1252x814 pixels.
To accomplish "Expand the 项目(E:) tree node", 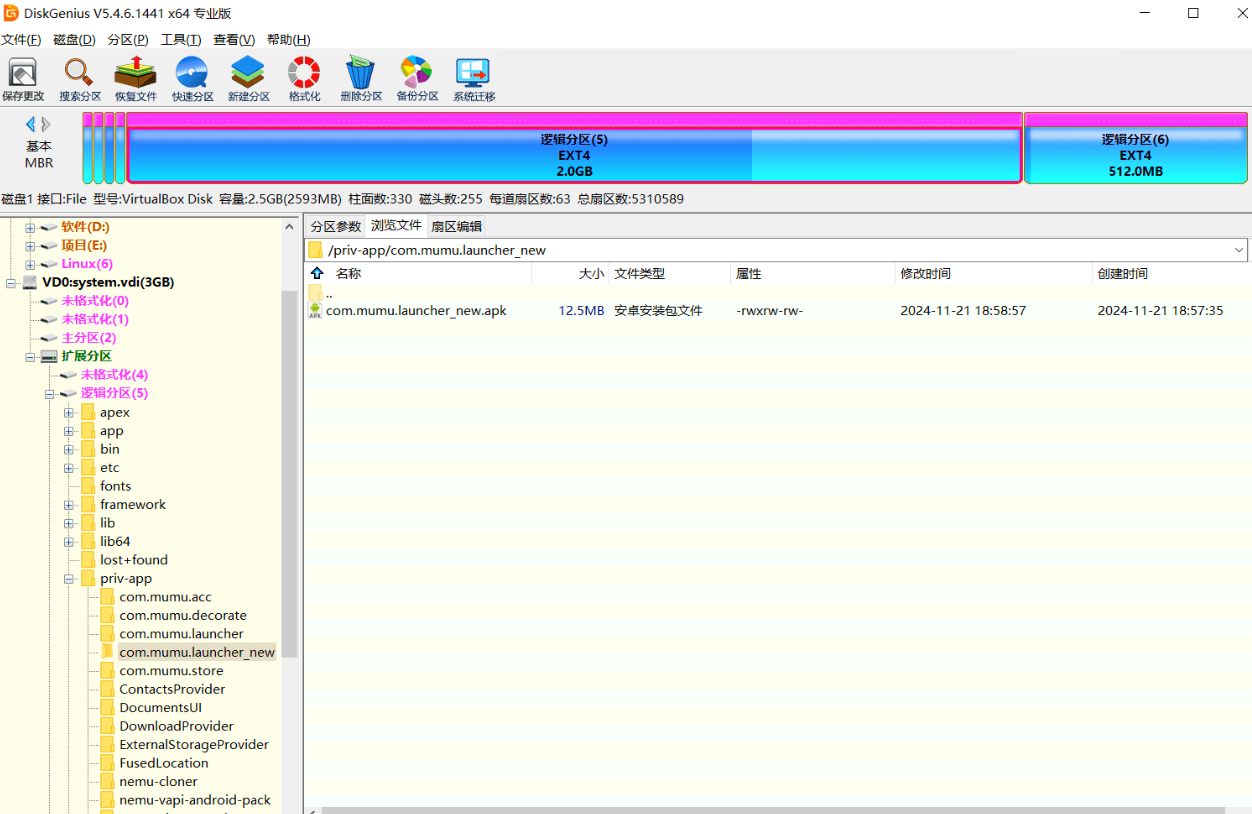I will point(30,245).
